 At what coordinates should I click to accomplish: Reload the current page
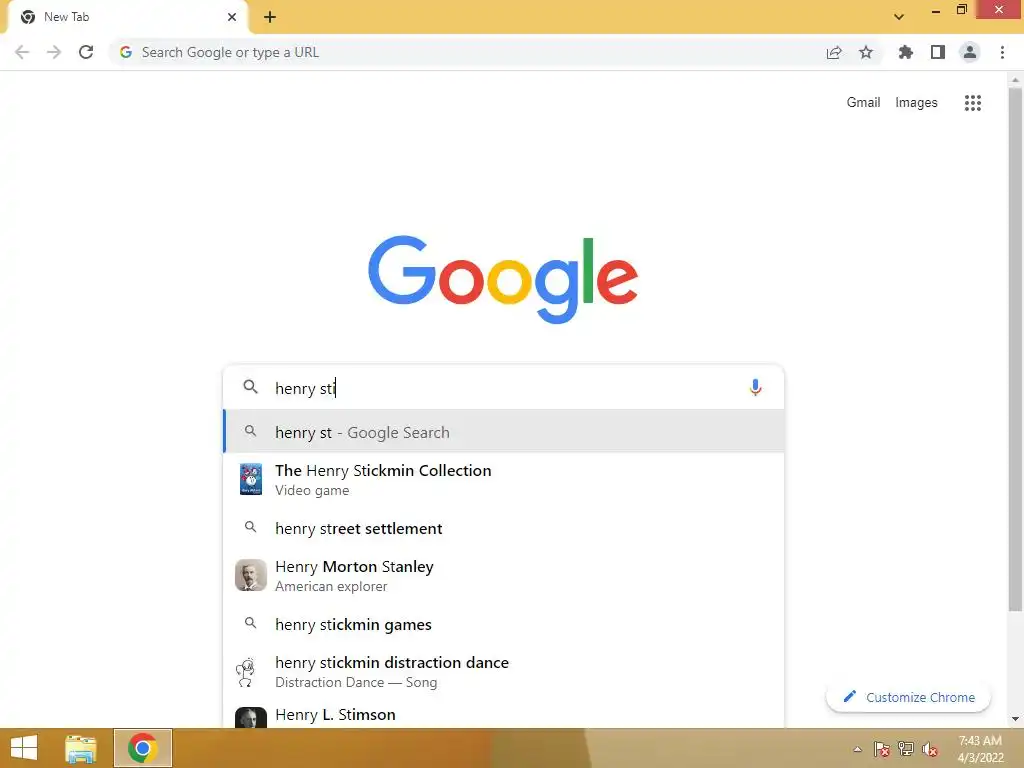[x=86, y=52]
